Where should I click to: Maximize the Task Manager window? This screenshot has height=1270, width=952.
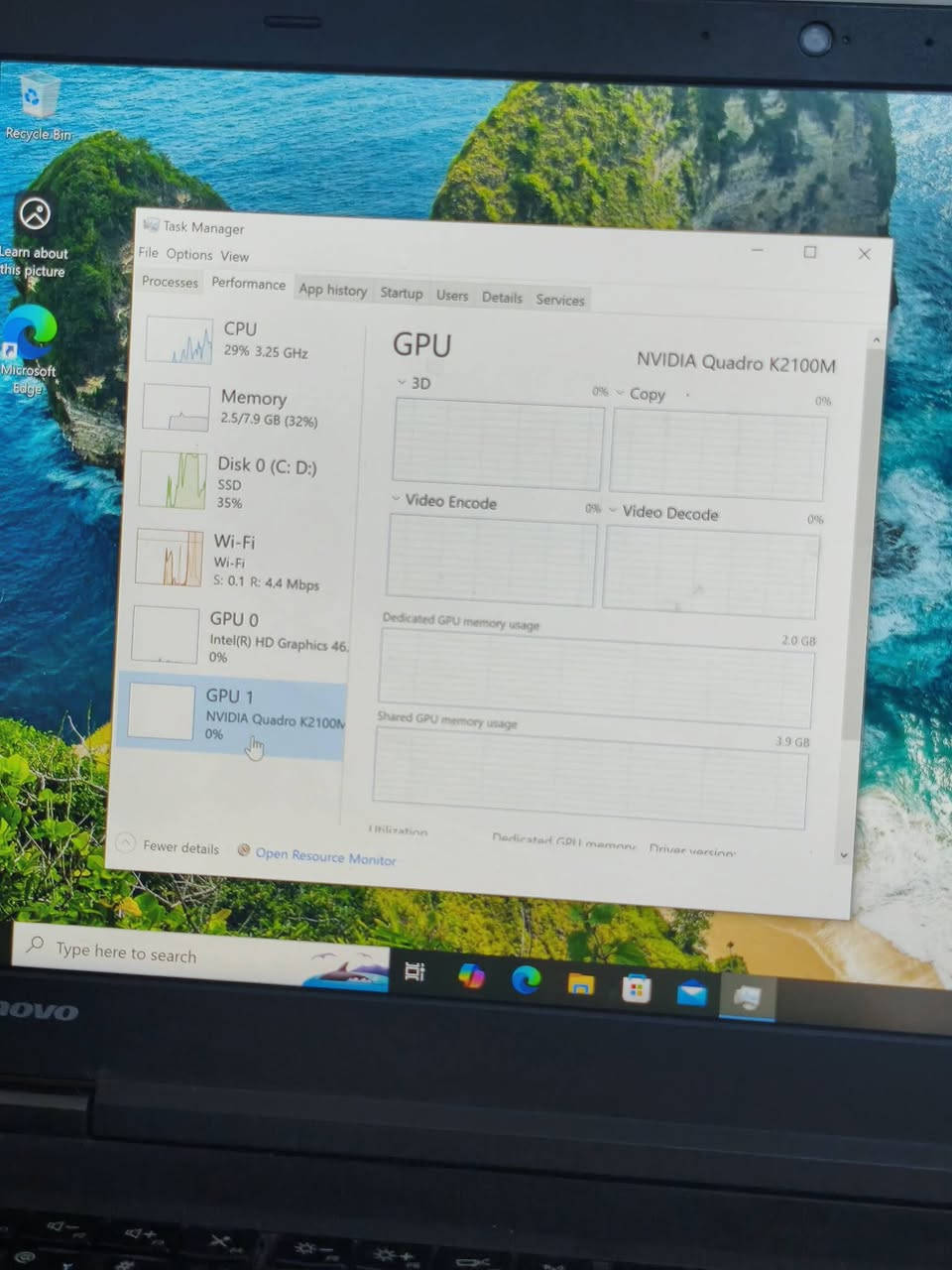pos(810,252)
